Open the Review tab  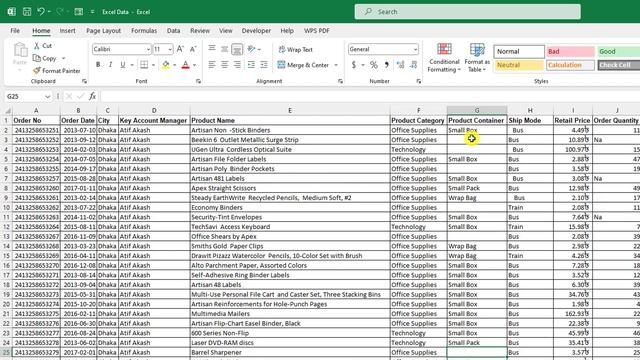tap(200, 31)
